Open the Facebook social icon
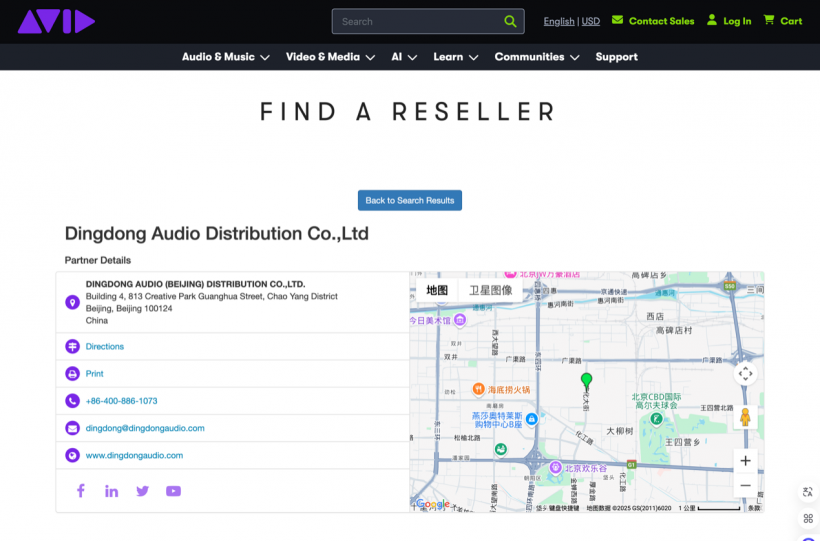Screen dimensions: 820x541 [x=81, y=491]
